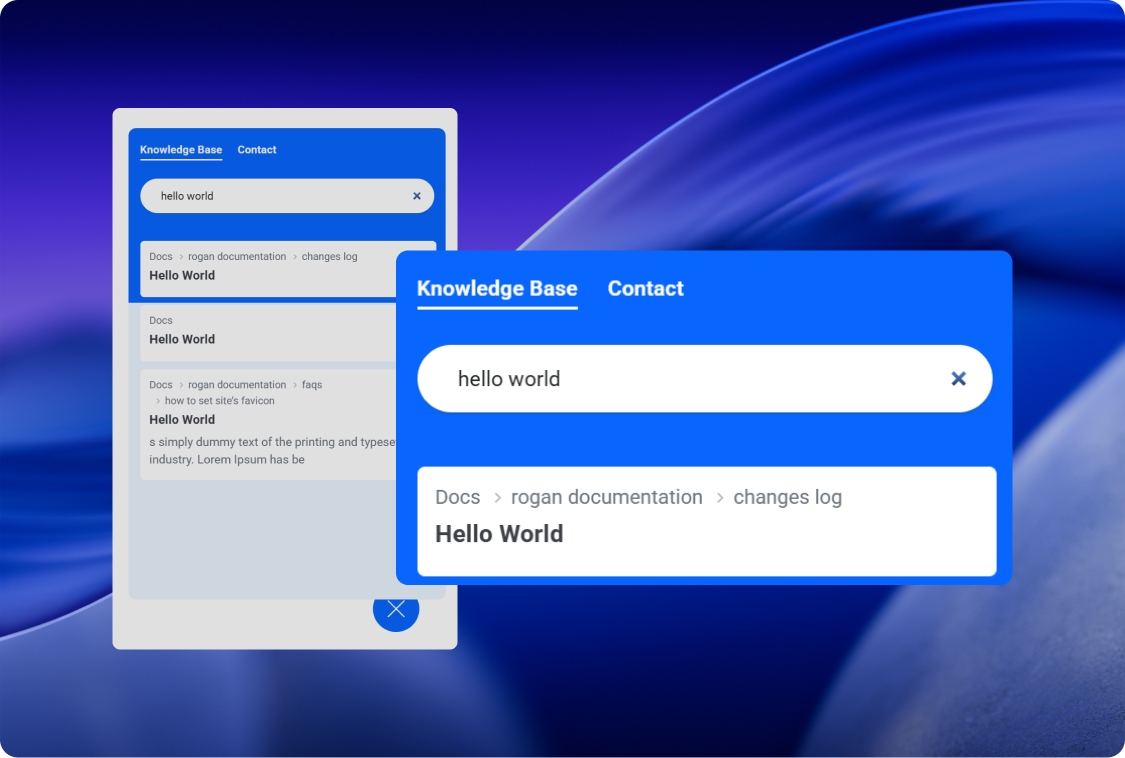The width and height of the screenshot is (1125, 758).
Task: Open the Hello World title in the enlarged result
Action: [x=499, y=534]
